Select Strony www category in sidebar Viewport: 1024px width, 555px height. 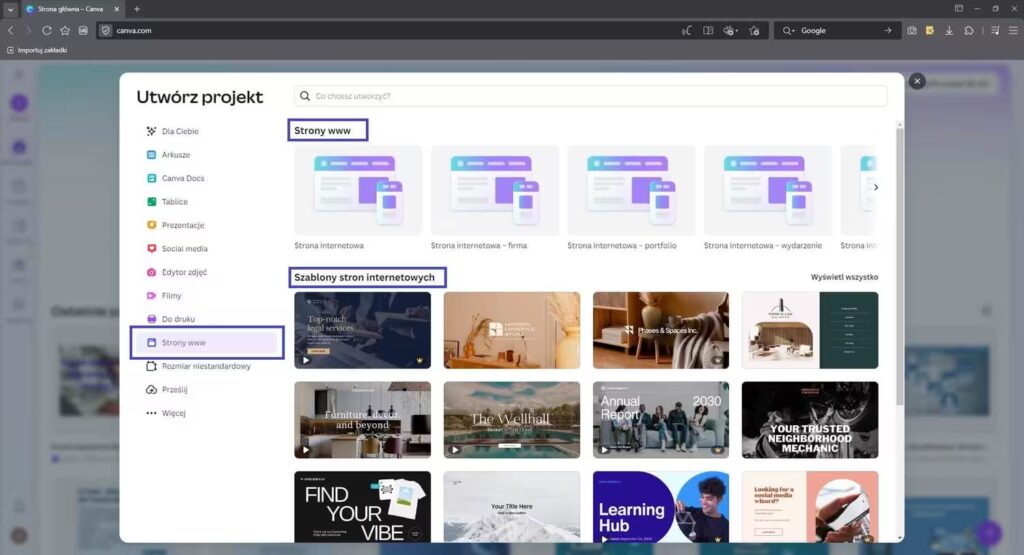[x=207, y=343]
